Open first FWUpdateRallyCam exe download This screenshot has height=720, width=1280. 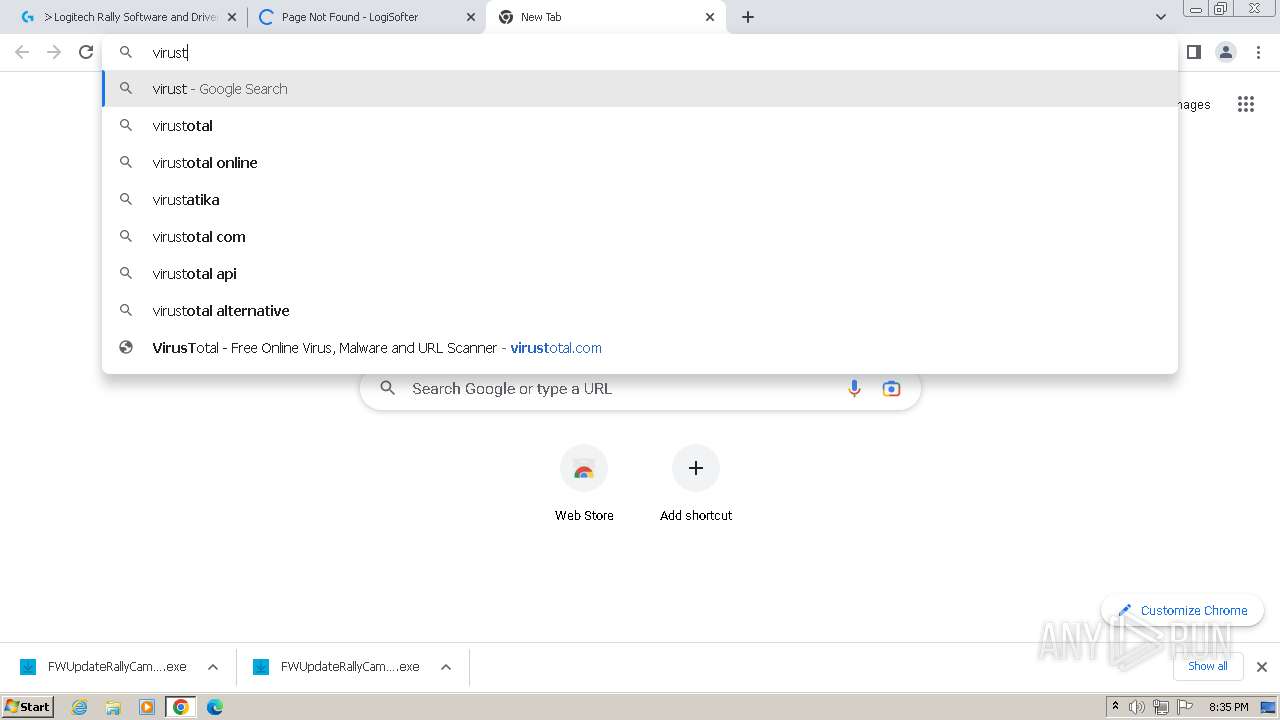[105, 667]
